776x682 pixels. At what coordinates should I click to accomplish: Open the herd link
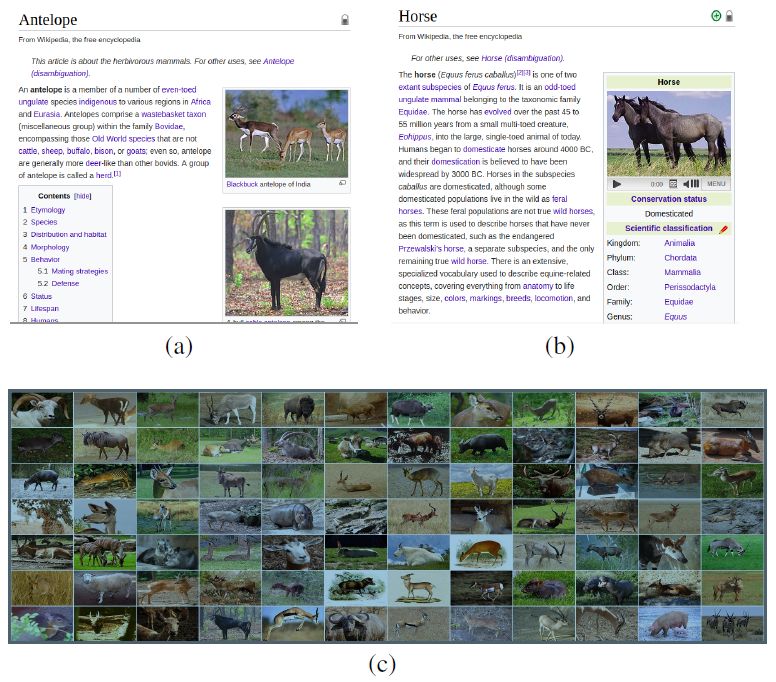tap(103, 175)
